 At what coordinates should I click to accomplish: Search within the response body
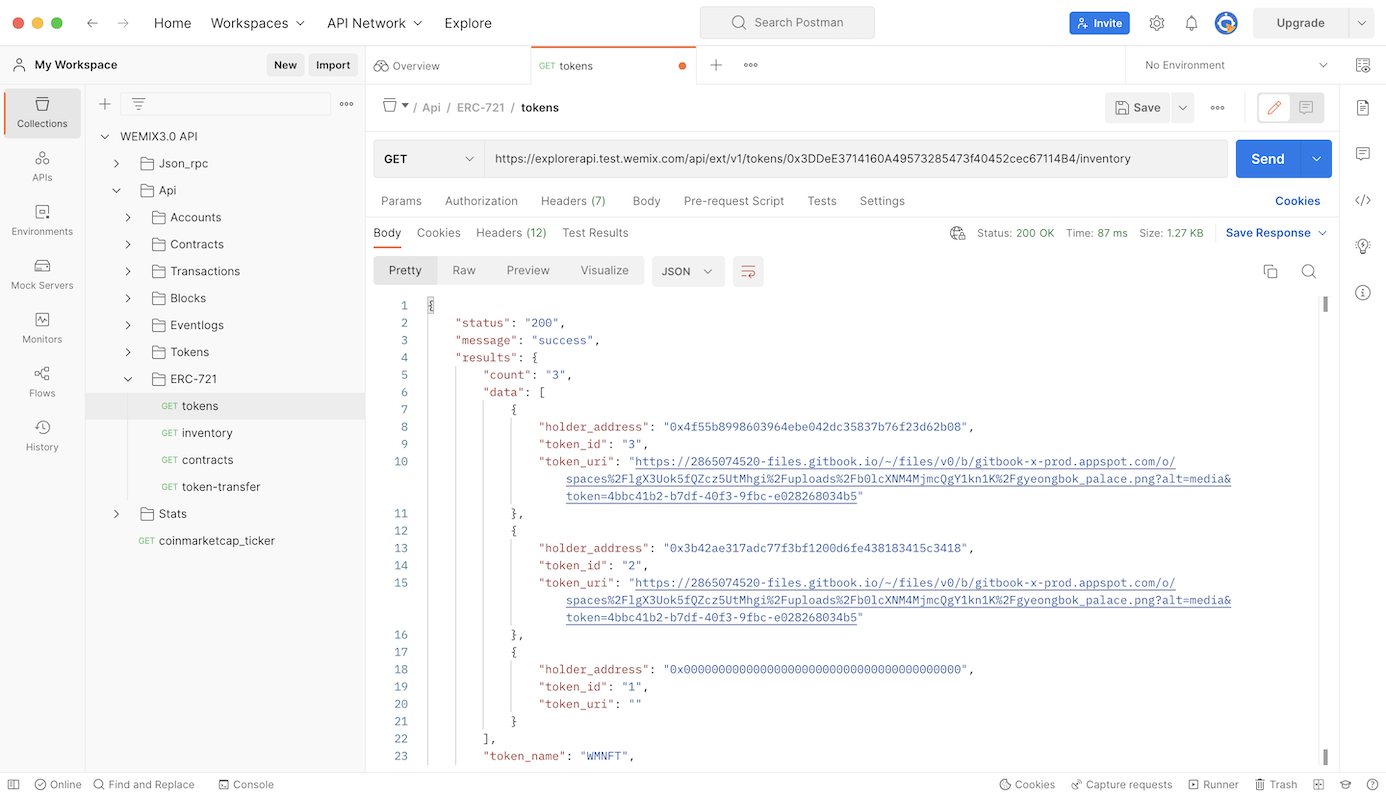pos(1308,271)
